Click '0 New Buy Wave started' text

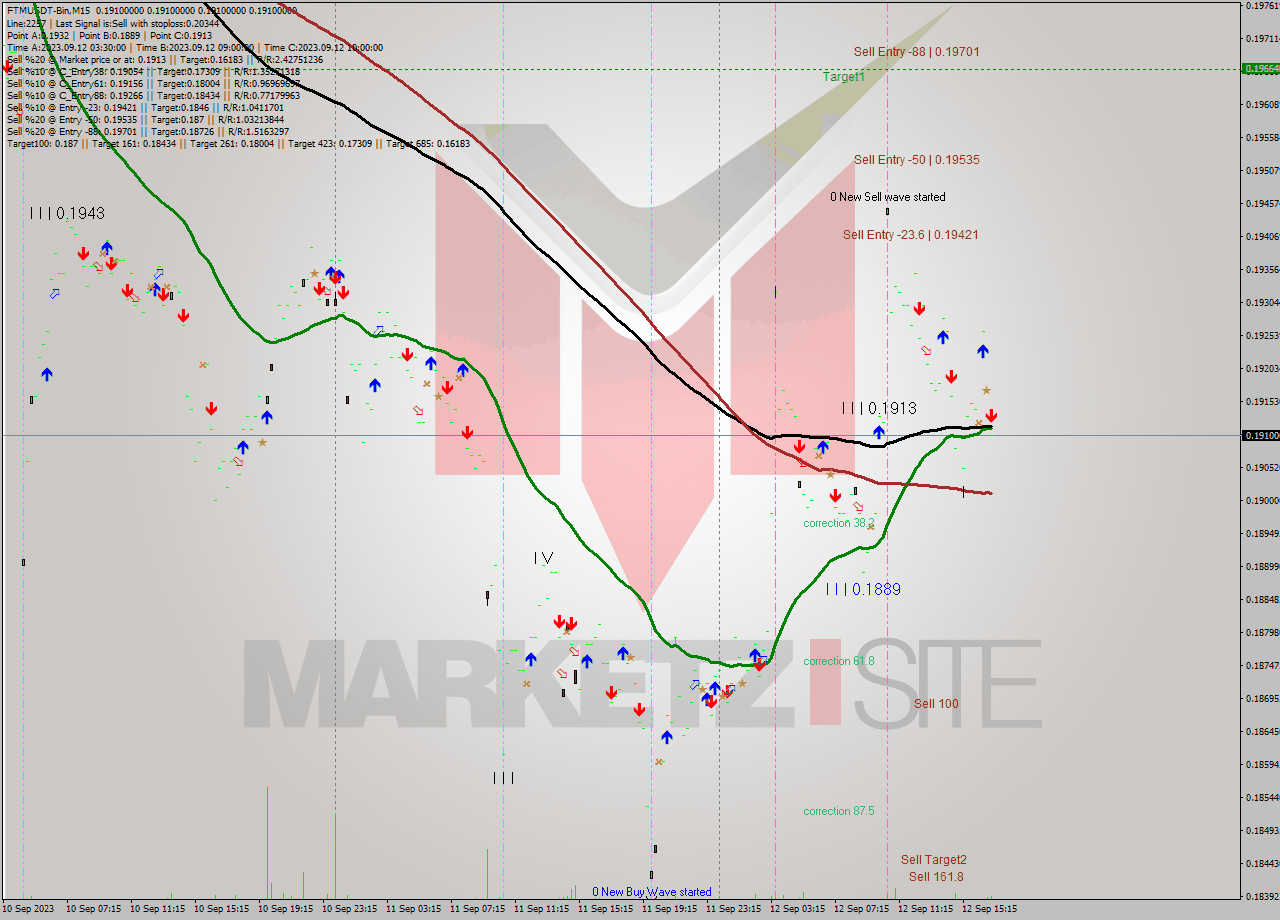652,892
